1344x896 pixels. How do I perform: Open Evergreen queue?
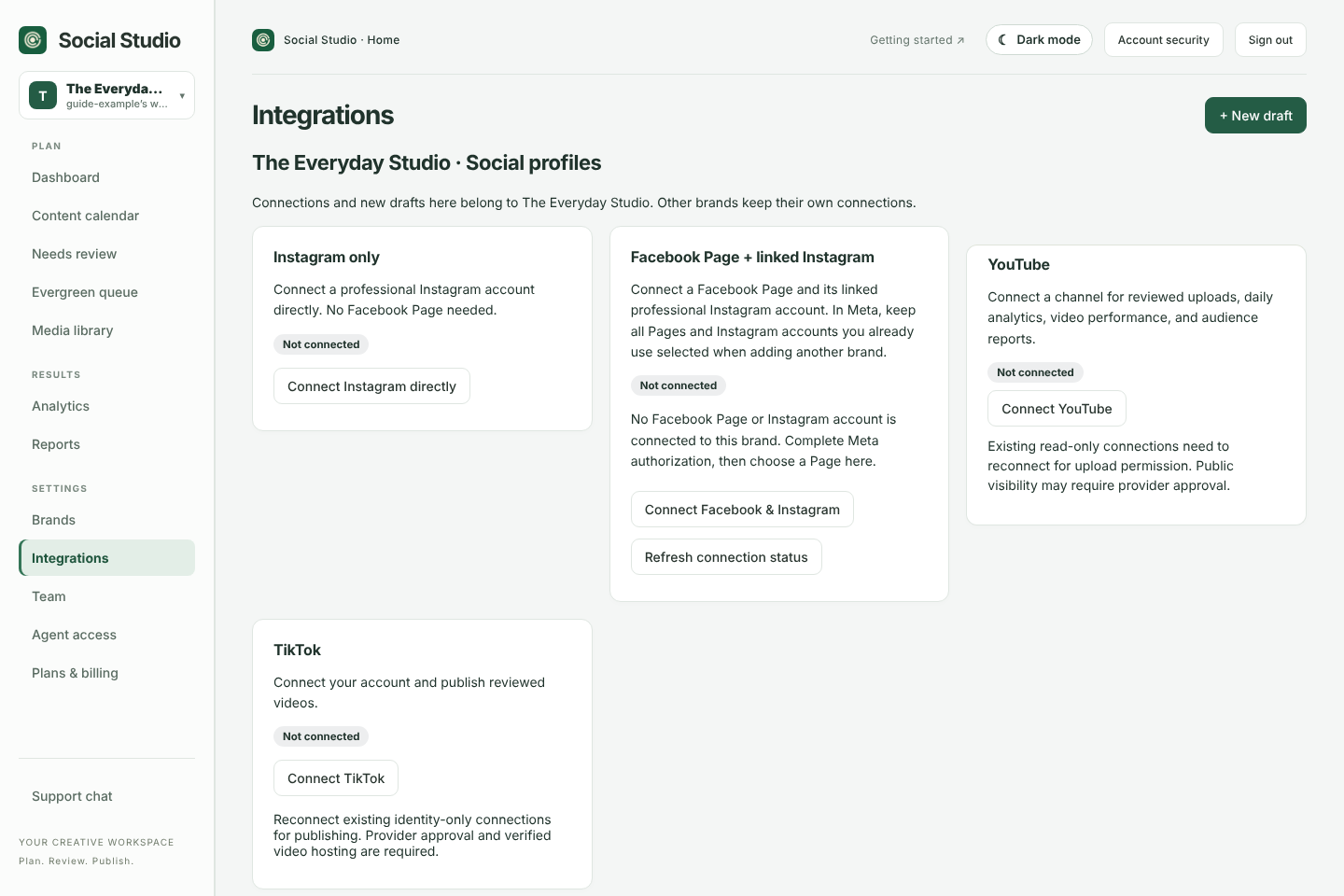point(106,292)
